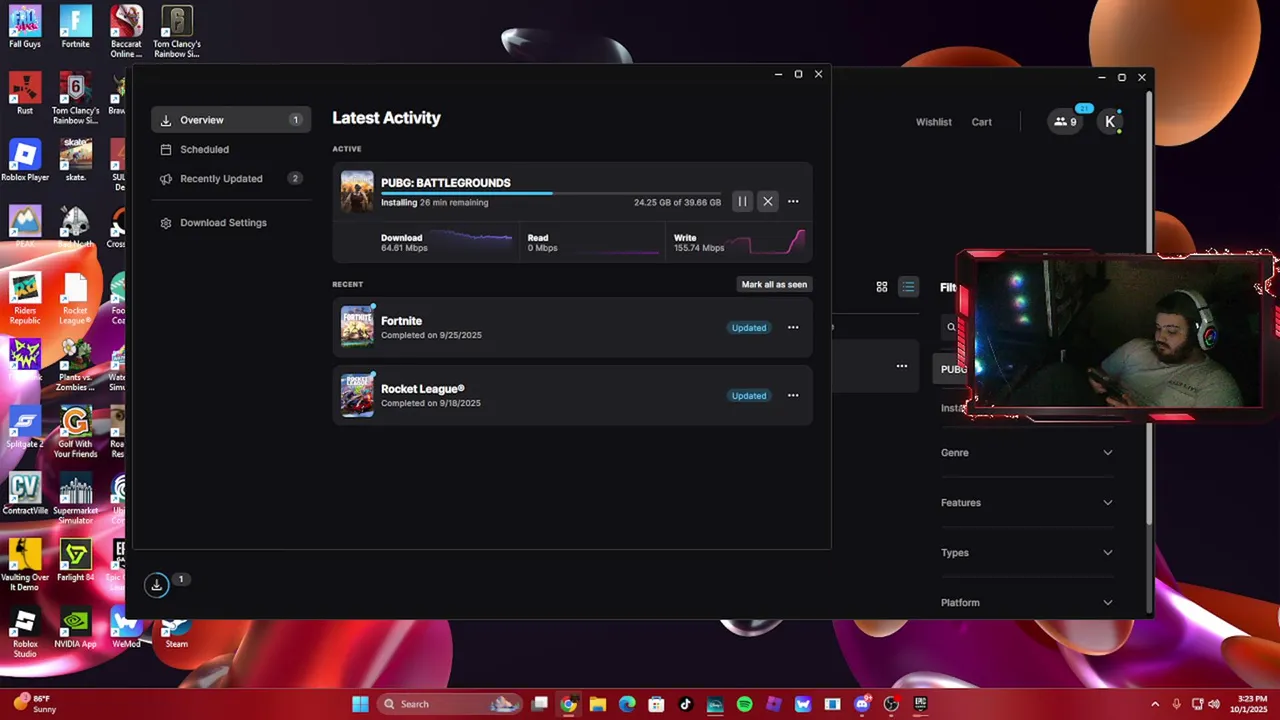1280x720 pixels.
Task: Click the PUBG install progress bar
Action: click(x=551, y=193)
